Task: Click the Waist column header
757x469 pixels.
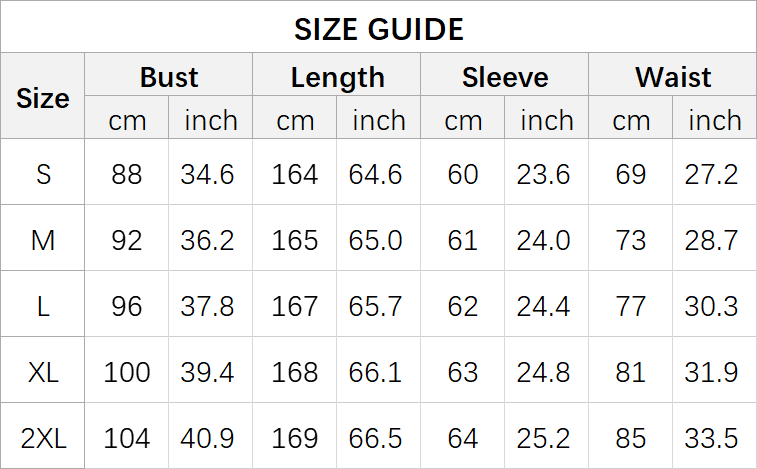Action: pos(673,77)
